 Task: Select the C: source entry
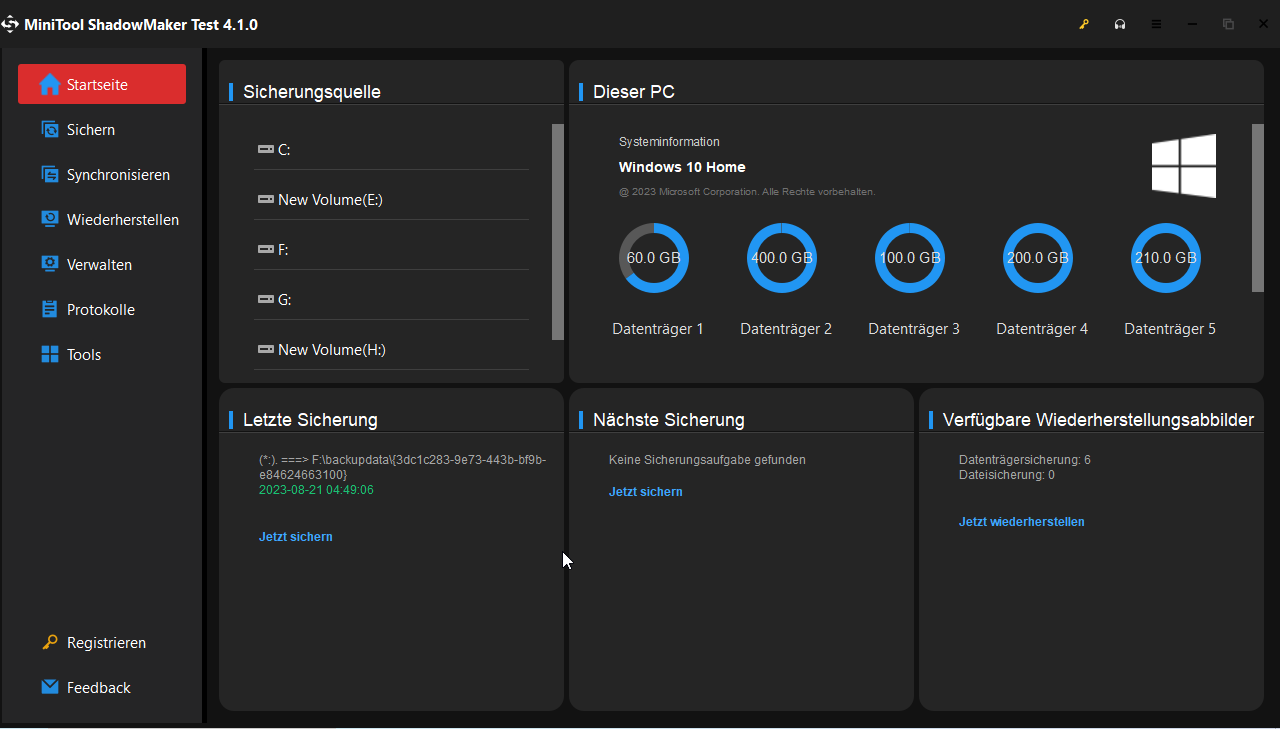[x=391, y=150]
